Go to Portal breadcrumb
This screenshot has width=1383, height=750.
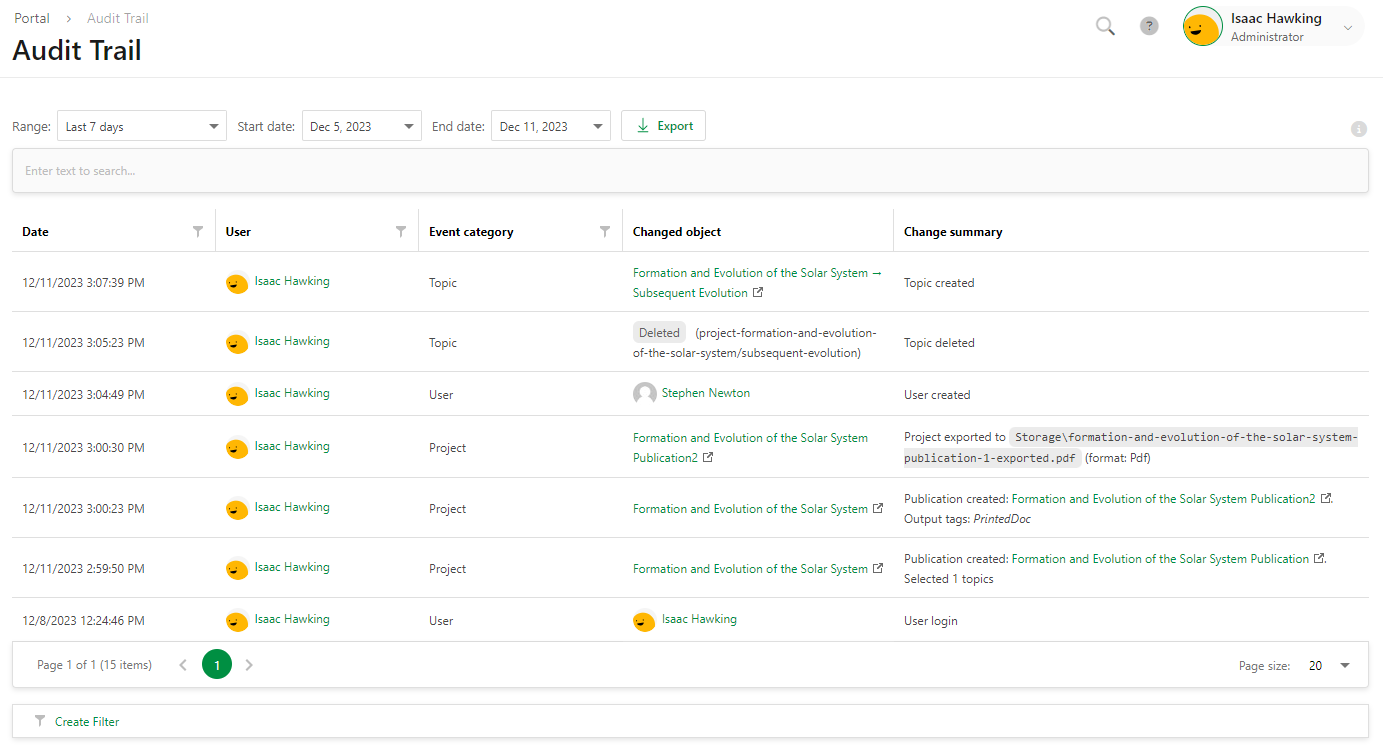tap(32, 18)
